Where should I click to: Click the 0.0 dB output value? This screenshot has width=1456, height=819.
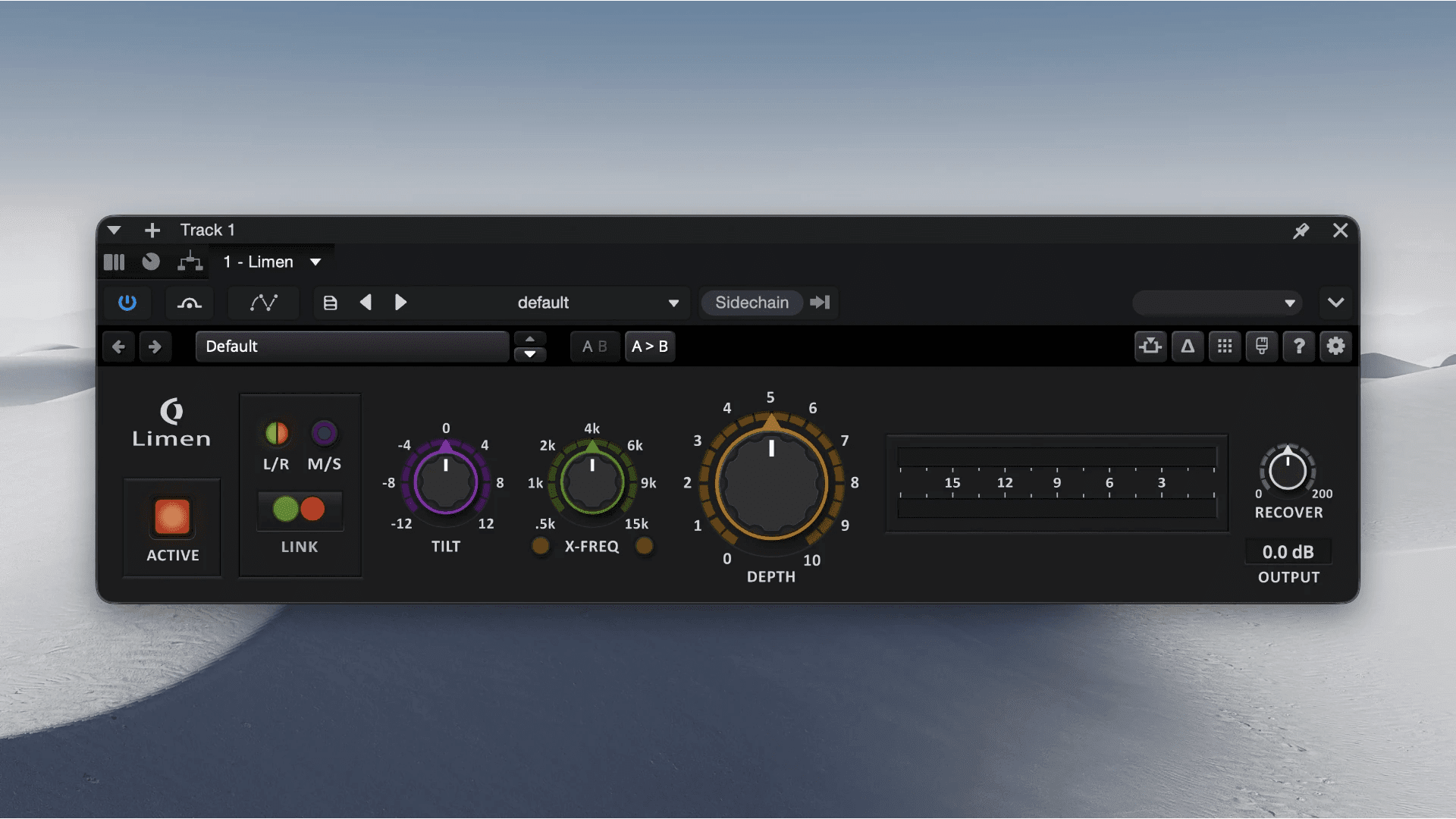1288,552
